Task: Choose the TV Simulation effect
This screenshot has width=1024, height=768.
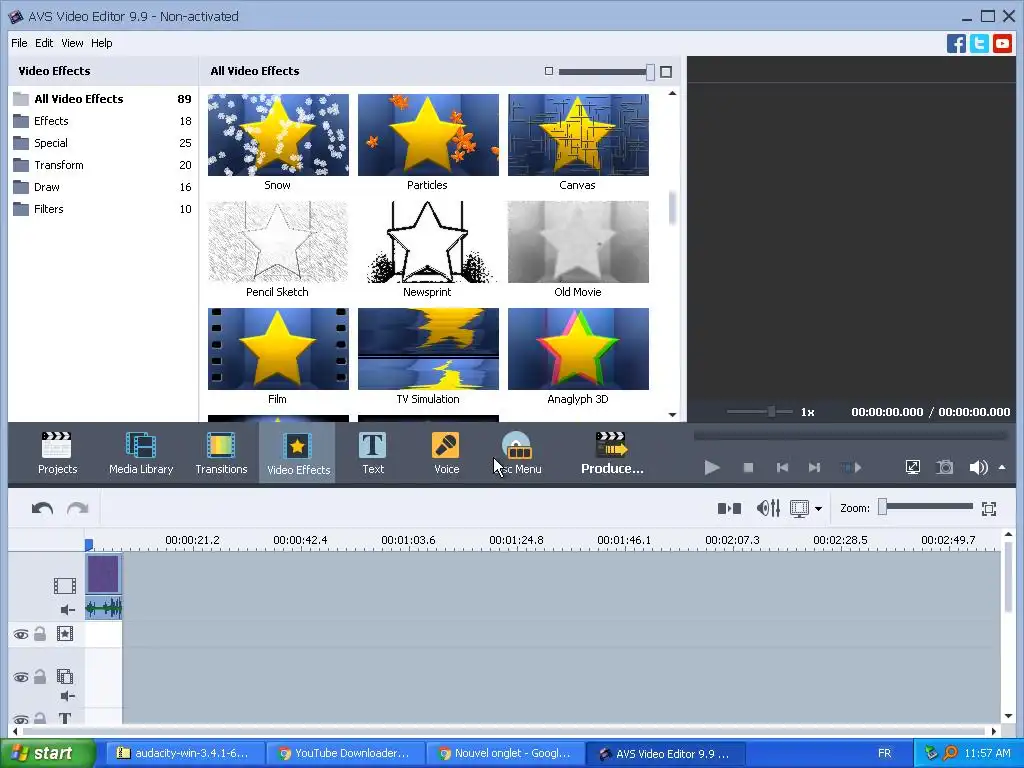Action: tap(428, 349)
